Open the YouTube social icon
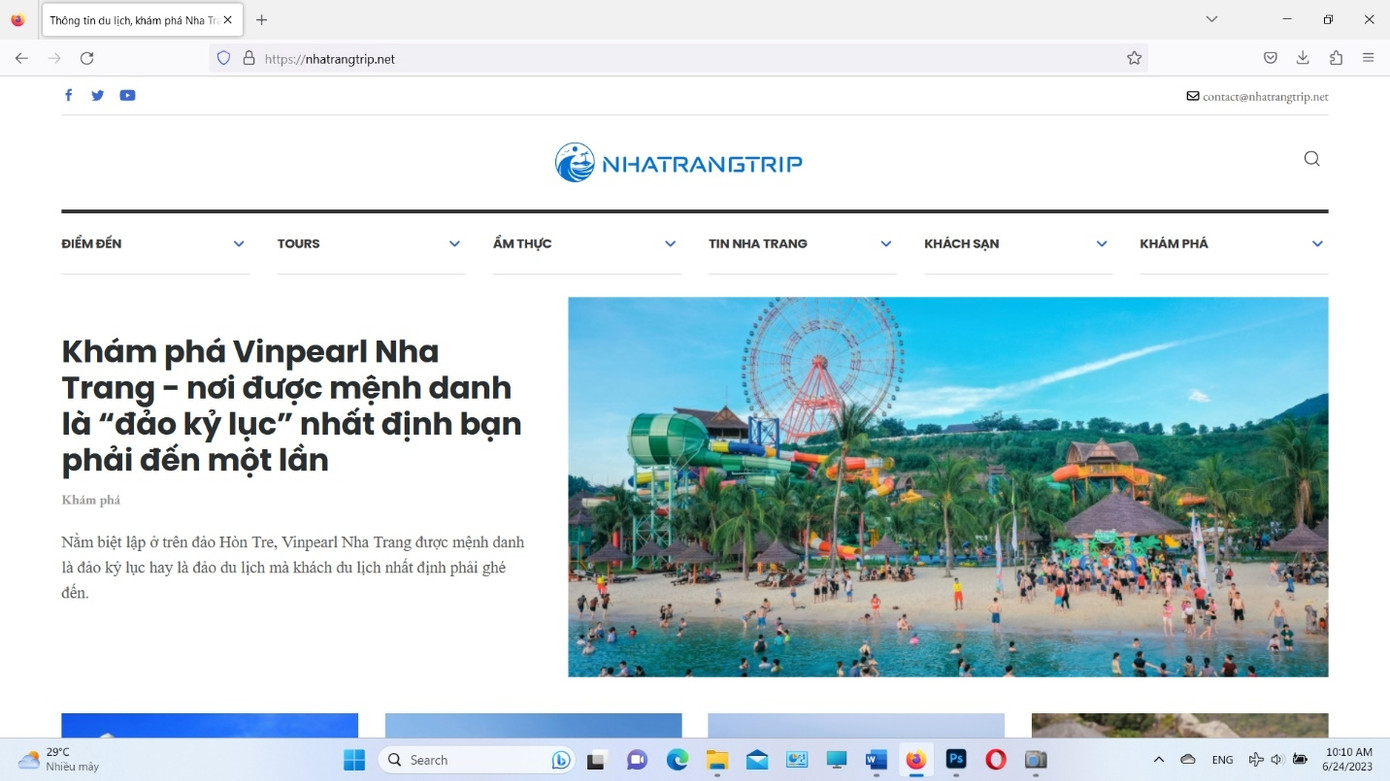The image size is (1390, 781). pyautogui.click(x=127, y=95)
